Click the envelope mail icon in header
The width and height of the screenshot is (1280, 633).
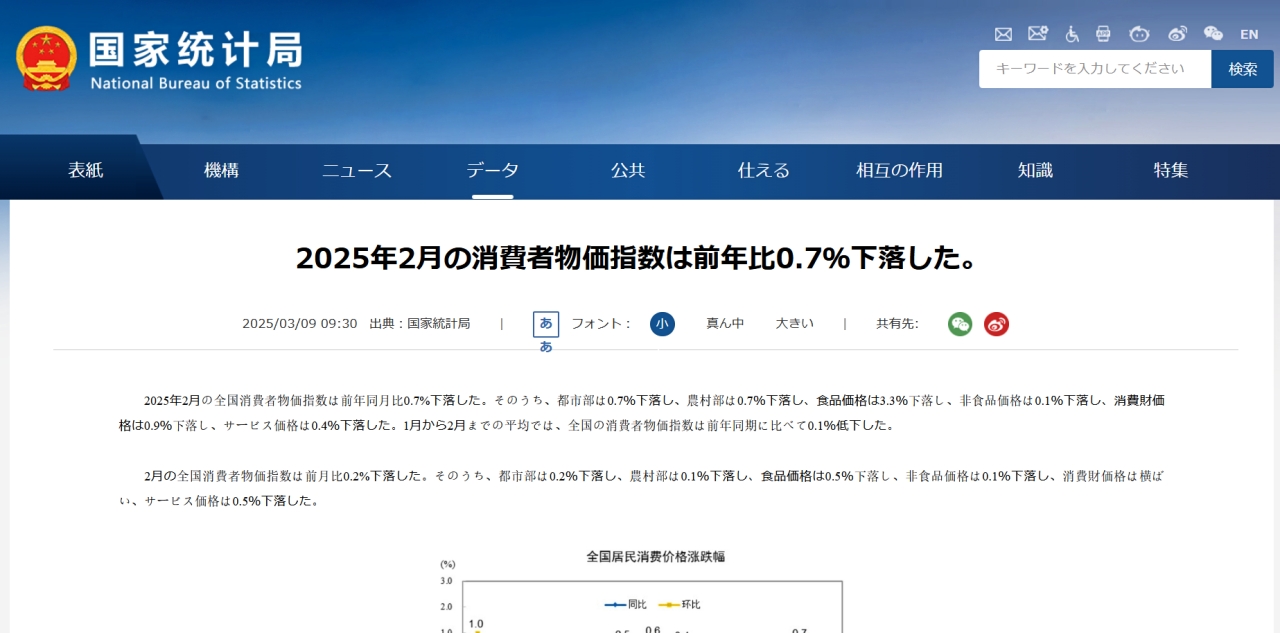click(x=1003, y=34)
